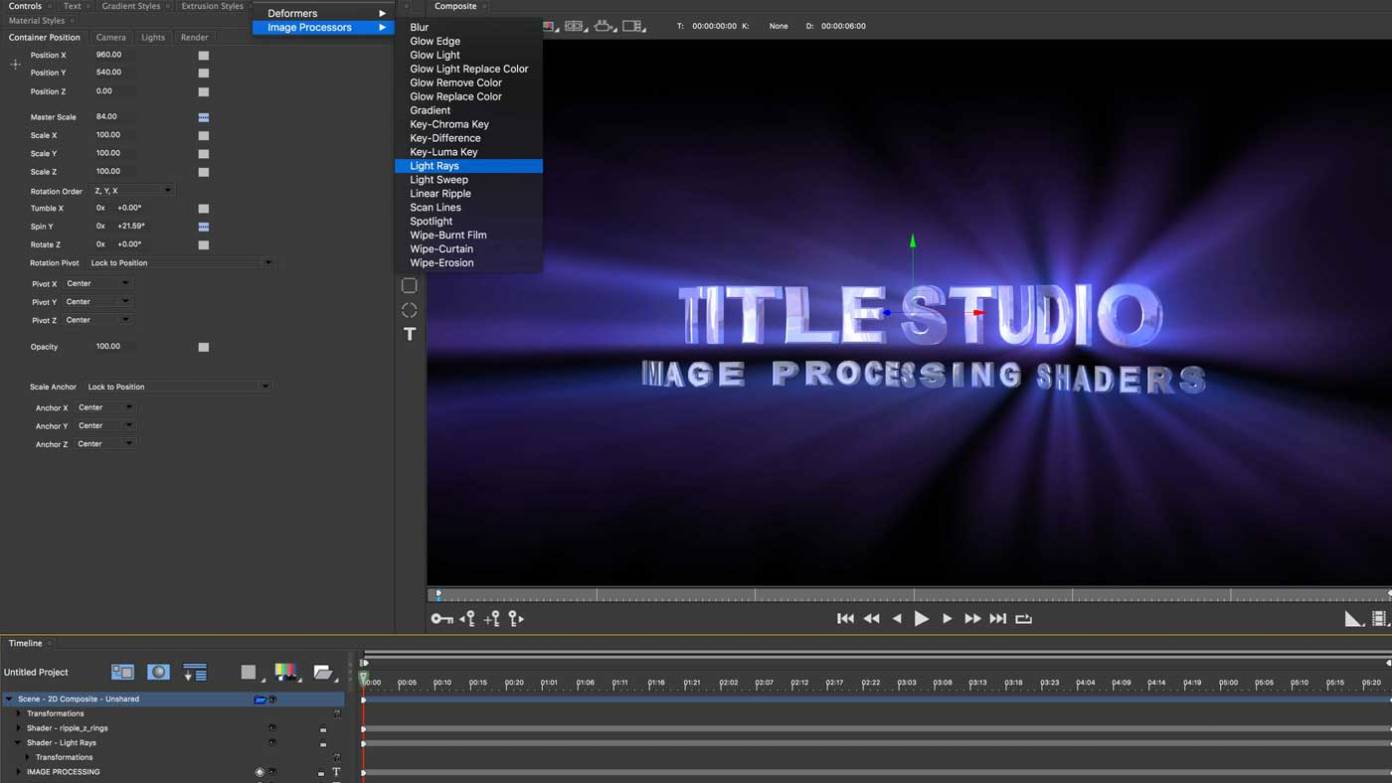Select the rectangle shape tool

(408, 285)
